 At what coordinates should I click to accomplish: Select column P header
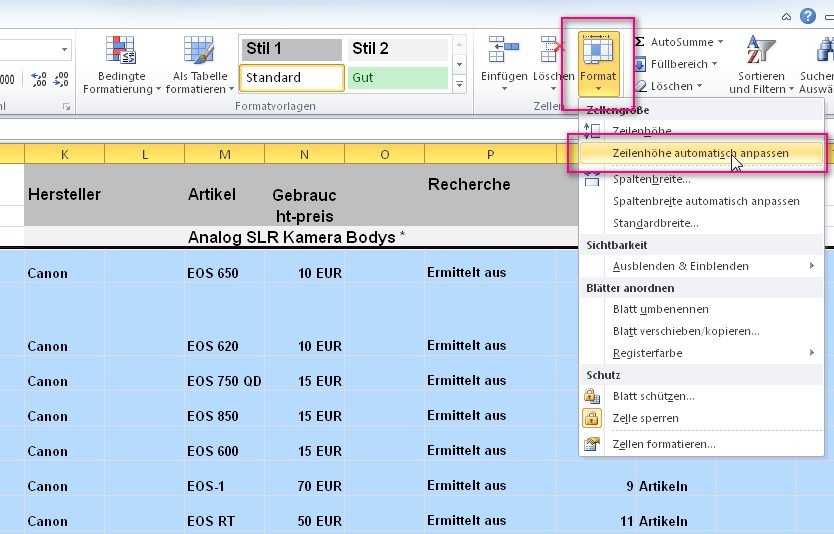tap(490, 154)
